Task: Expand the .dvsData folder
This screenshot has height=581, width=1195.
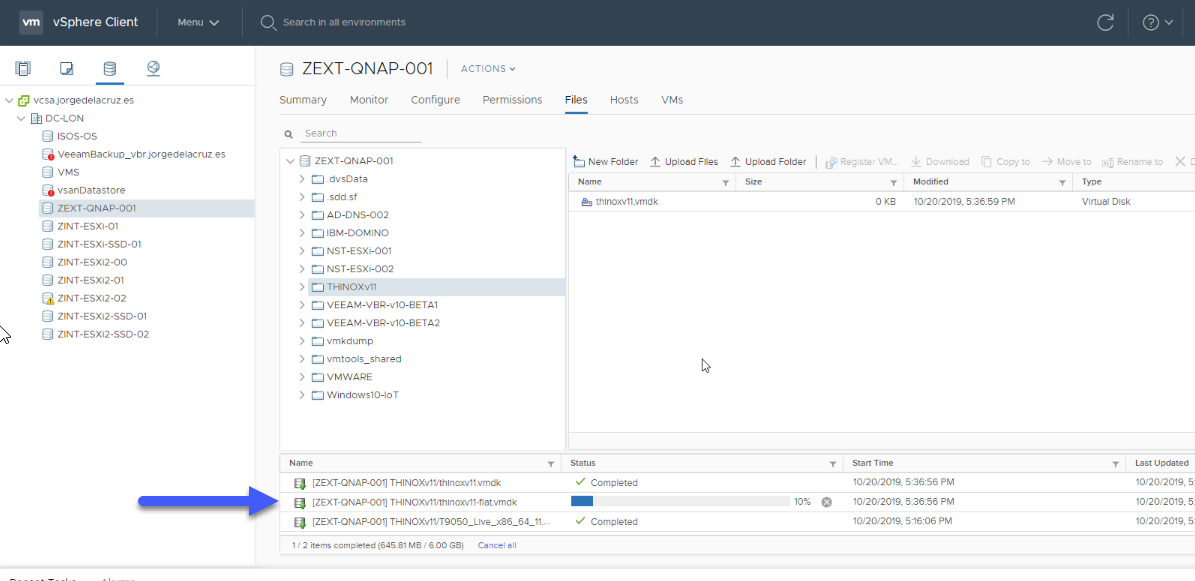Action: click(x=303, y=179)
